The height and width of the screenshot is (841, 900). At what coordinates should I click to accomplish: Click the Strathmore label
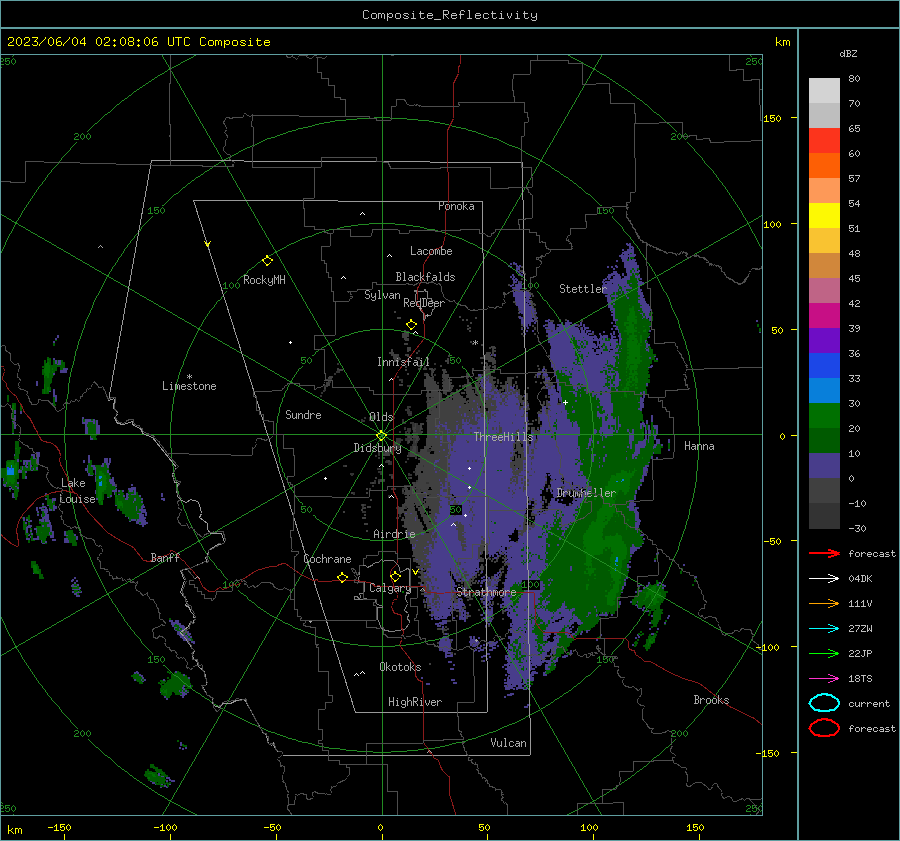coord(486,592)
